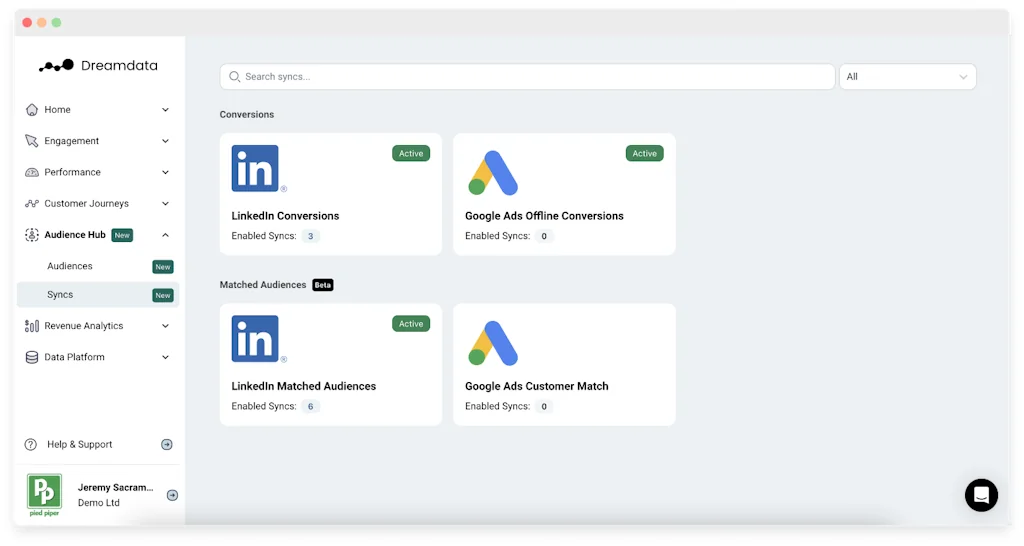Image resolution: width=1024 pixels, height=546 pixels.
Task: Click the Conversions section heading
Action: click(247, 114)
